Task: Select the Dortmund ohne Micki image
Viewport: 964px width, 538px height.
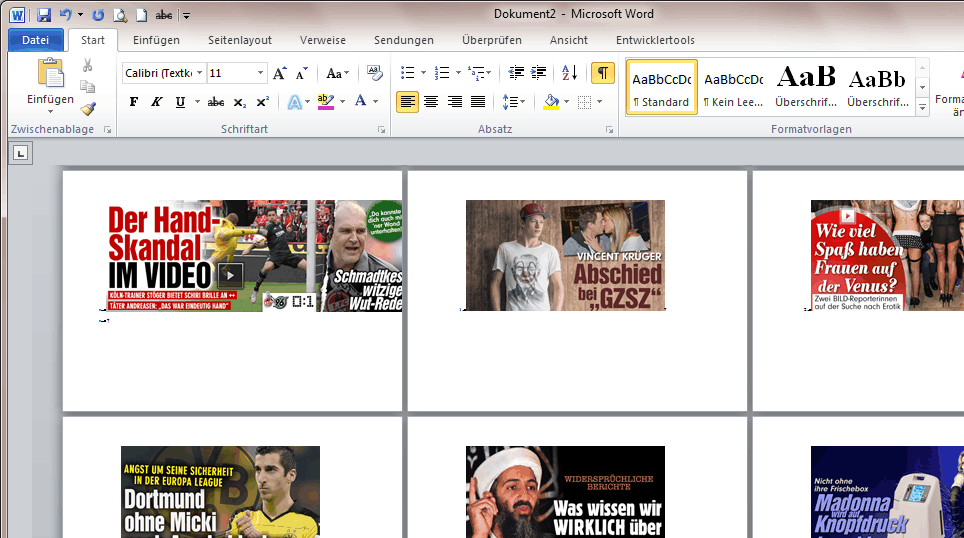Action: pyautogui.click(x=220, y=492)
